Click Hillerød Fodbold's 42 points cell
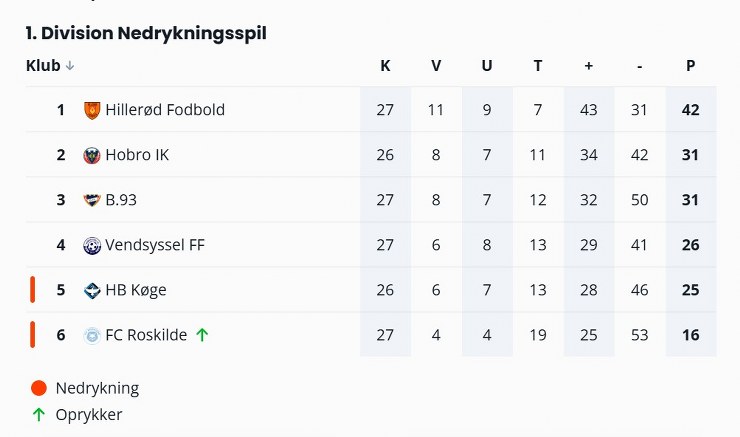 pos(690,110)
